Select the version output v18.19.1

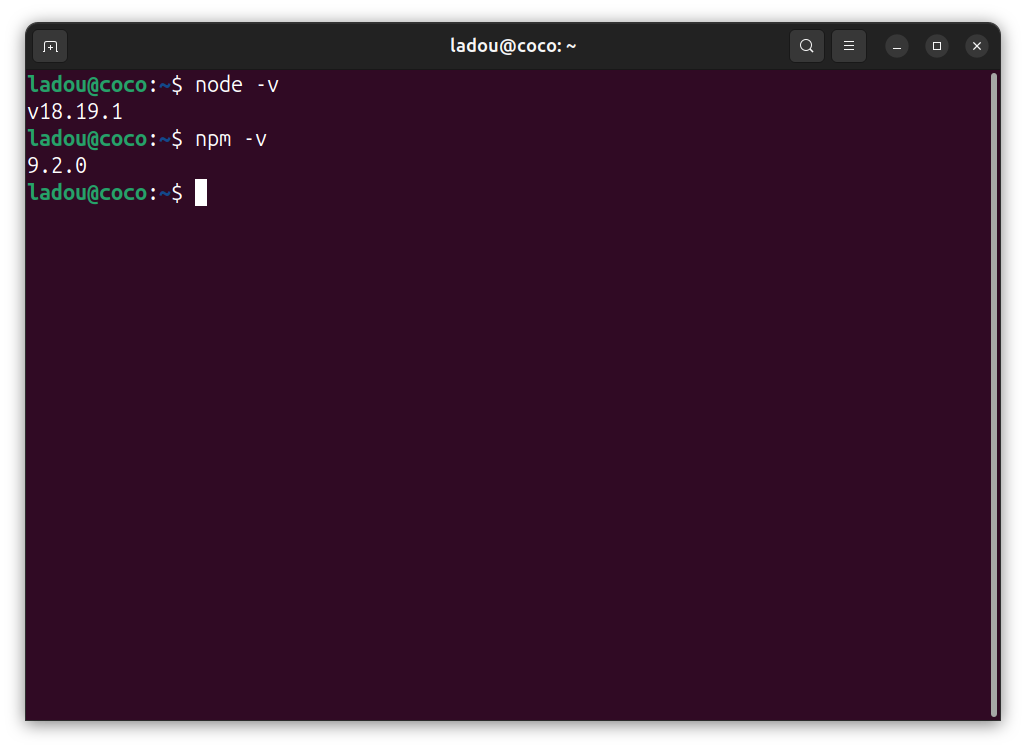[74, 111]
